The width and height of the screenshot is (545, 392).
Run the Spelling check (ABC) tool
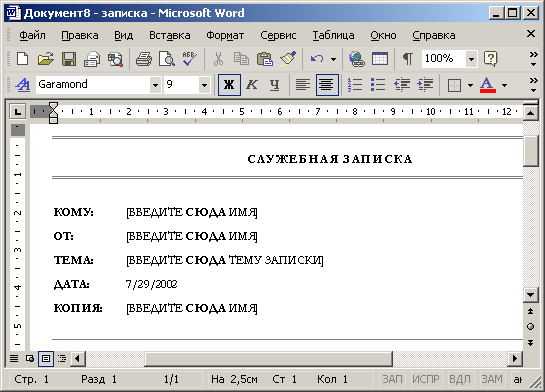[189, 59]
